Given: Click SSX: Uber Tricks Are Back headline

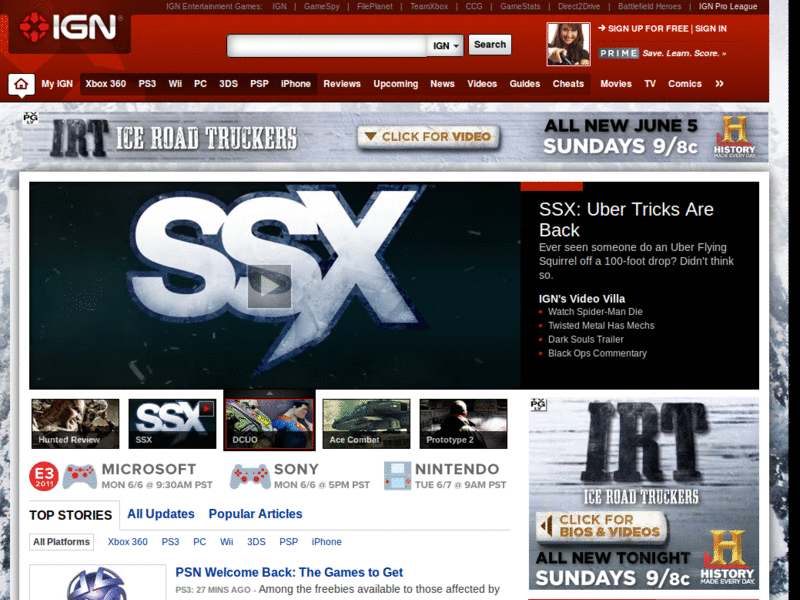Looking at the screenshot, I should coord(627,219).
